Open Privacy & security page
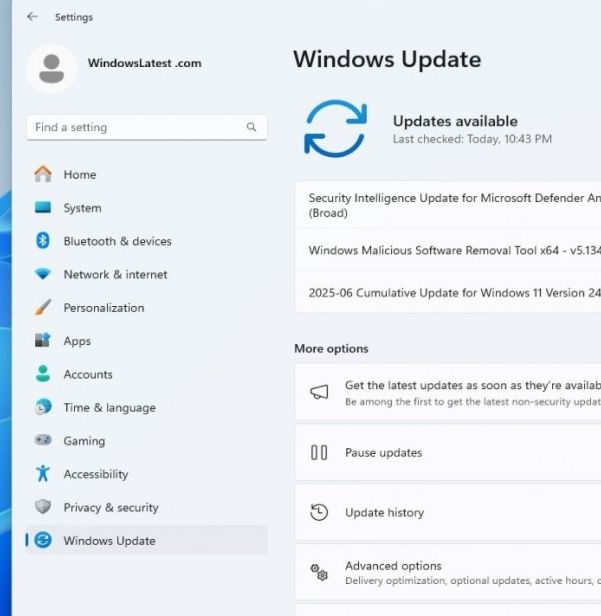 tap(147, 507)
